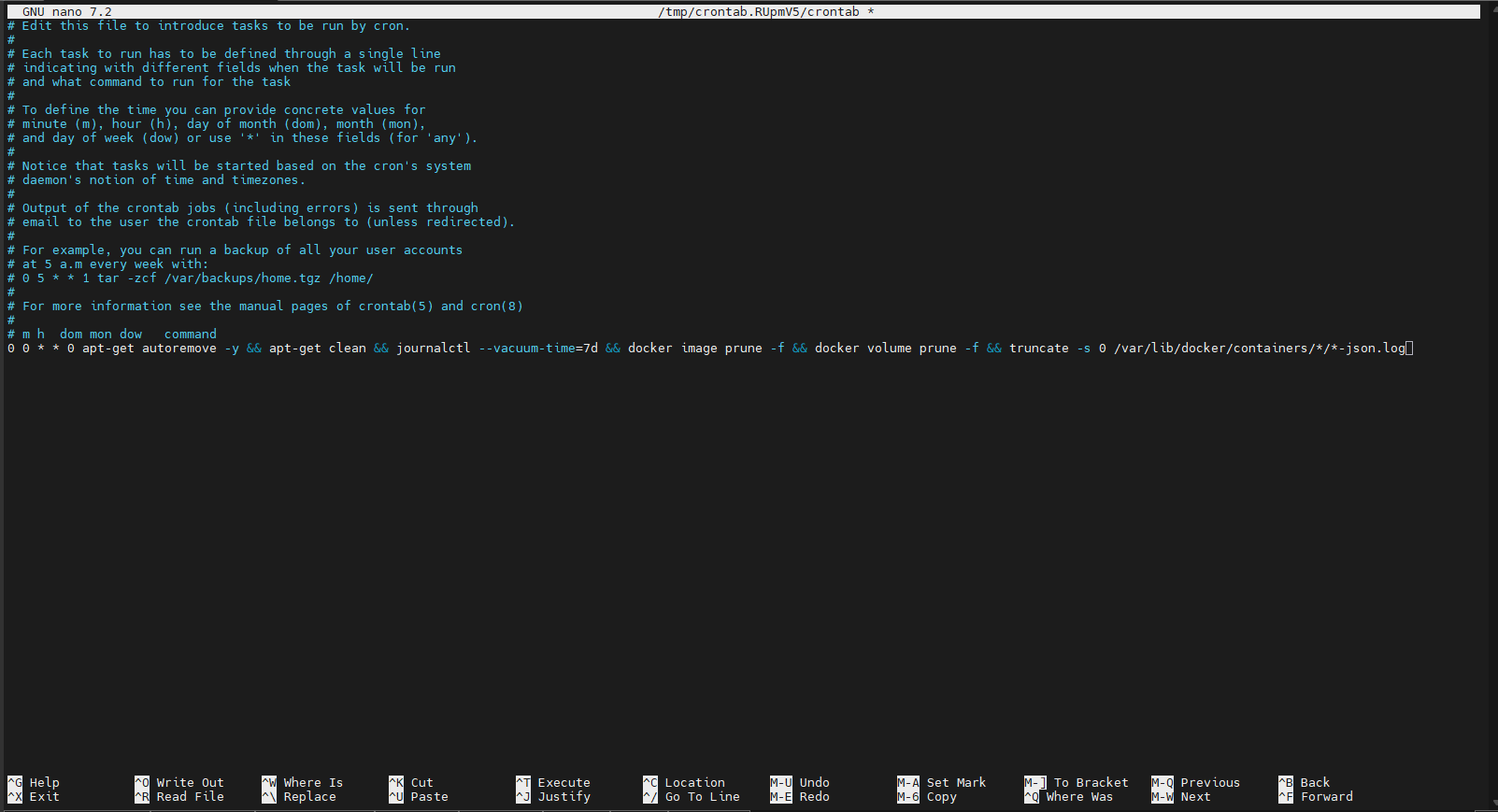Image resolution: width=1498 pixels, height=812 pixels.
Task: Click the ^U Paste shortcut
Action: point(419,797)
